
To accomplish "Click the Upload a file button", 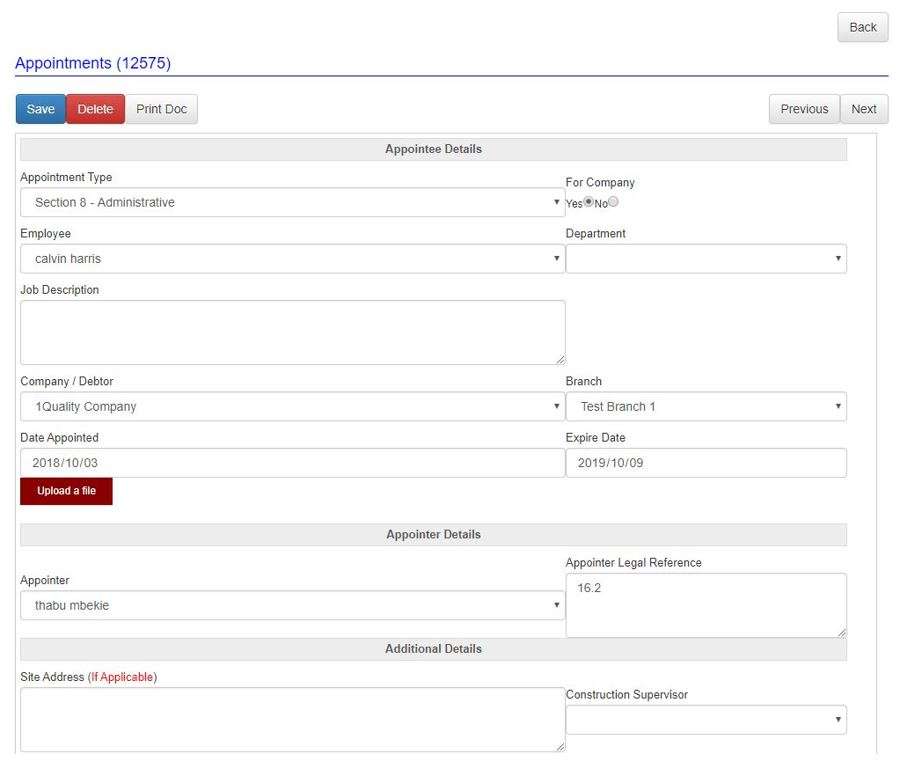I will point(65,491).
